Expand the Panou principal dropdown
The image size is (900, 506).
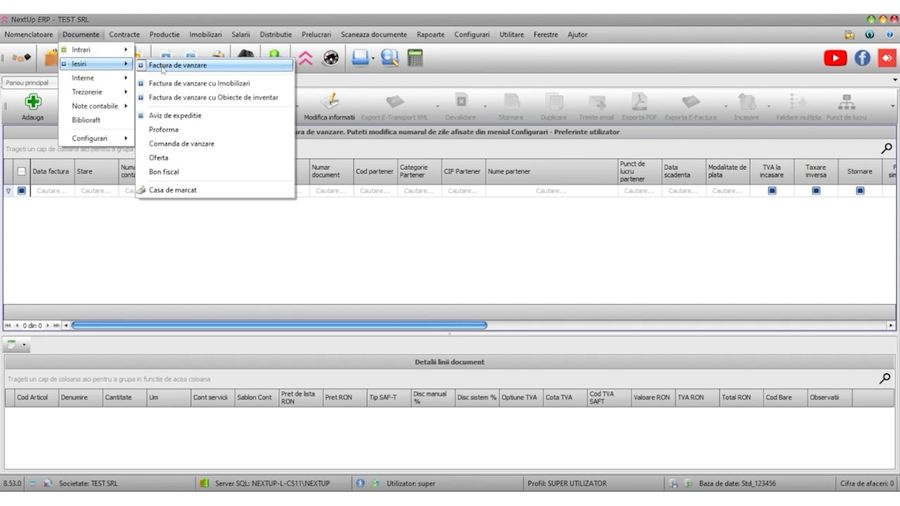coord(894,81)
